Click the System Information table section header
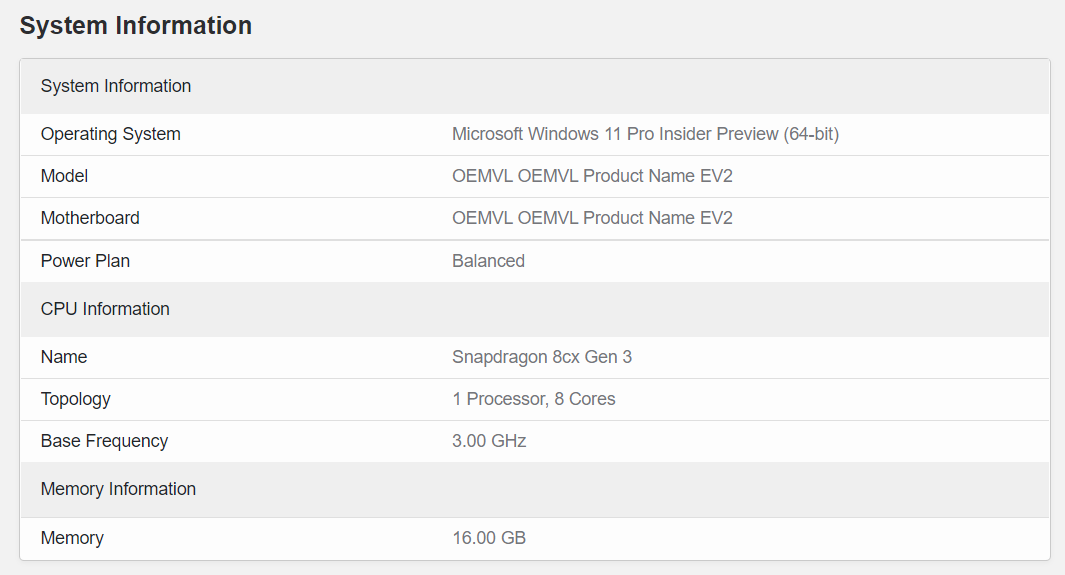The height and width of the screenshot is (575, 1065). (x=116, y=86)
